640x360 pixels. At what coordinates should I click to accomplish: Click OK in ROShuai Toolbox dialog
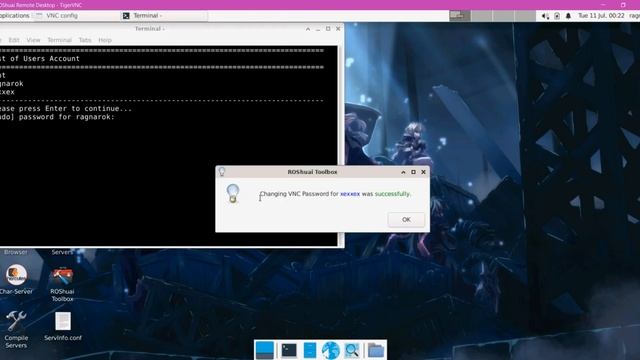coord(406,220)
